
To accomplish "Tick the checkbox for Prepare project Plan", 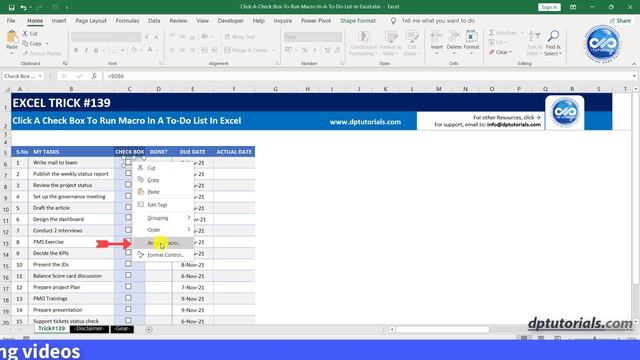I will (x=128, y=287).
